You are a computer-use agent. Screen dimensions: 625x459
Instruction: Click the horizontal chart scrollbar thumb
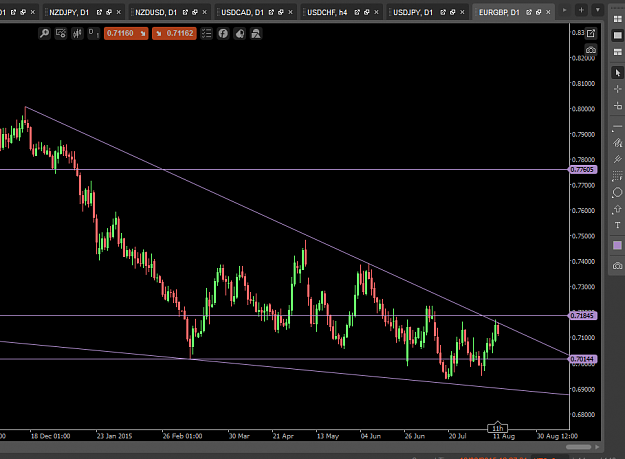tap(578, 447)
